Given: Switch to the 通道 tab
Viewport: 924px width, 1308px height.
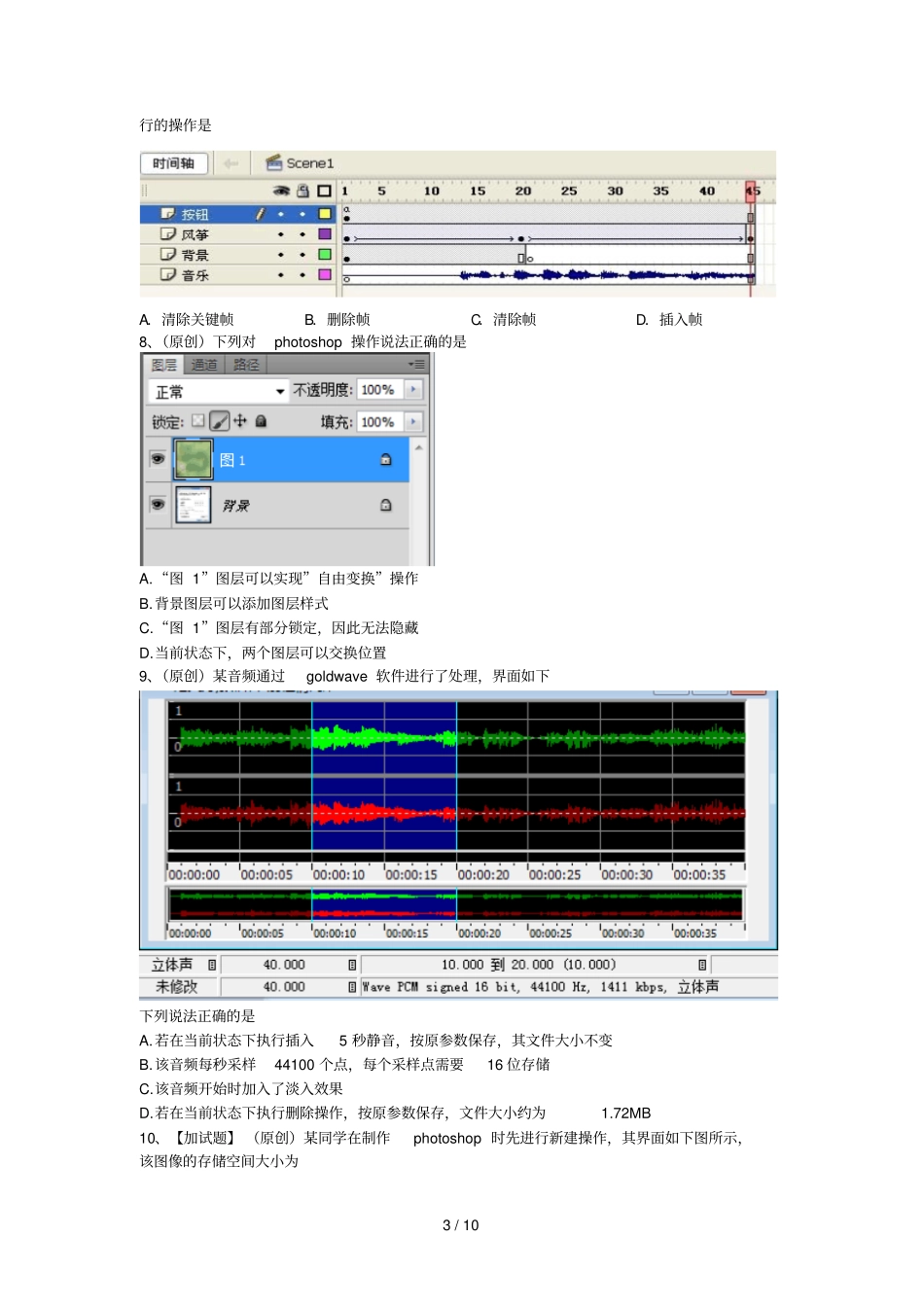Looking at the screenshot, I should tap(204, 365).
